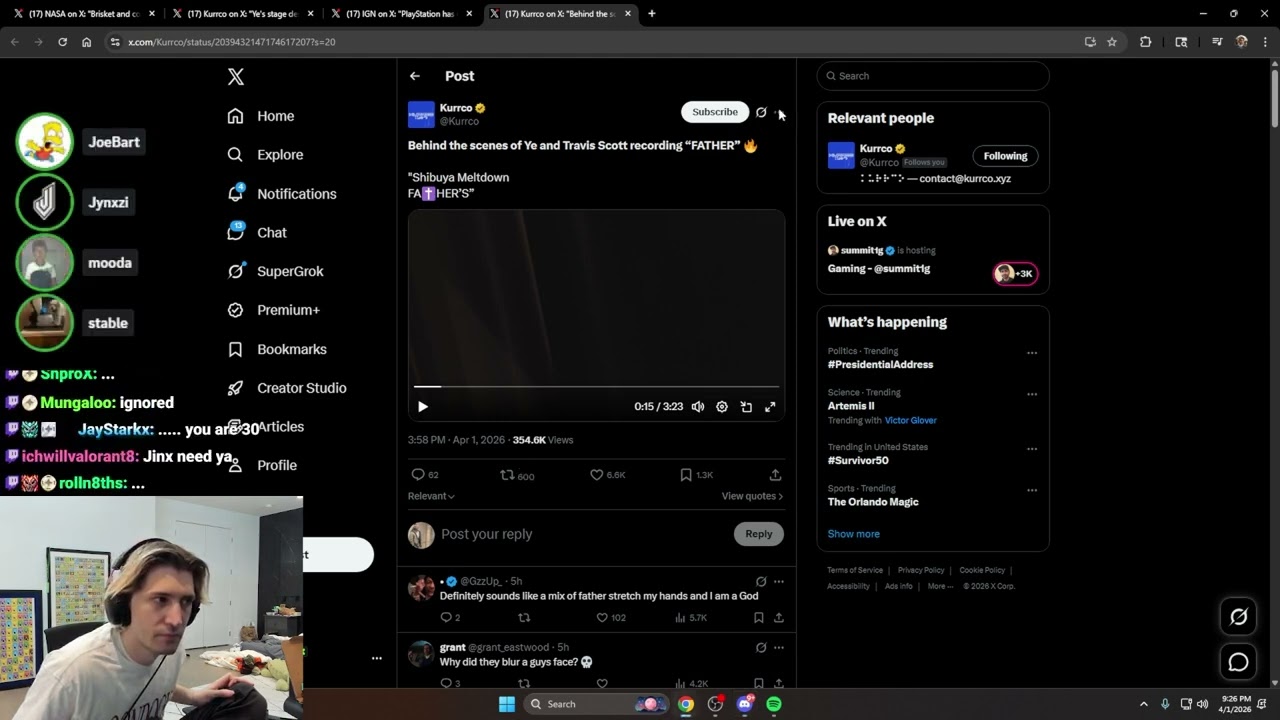Share the main post

775,475
